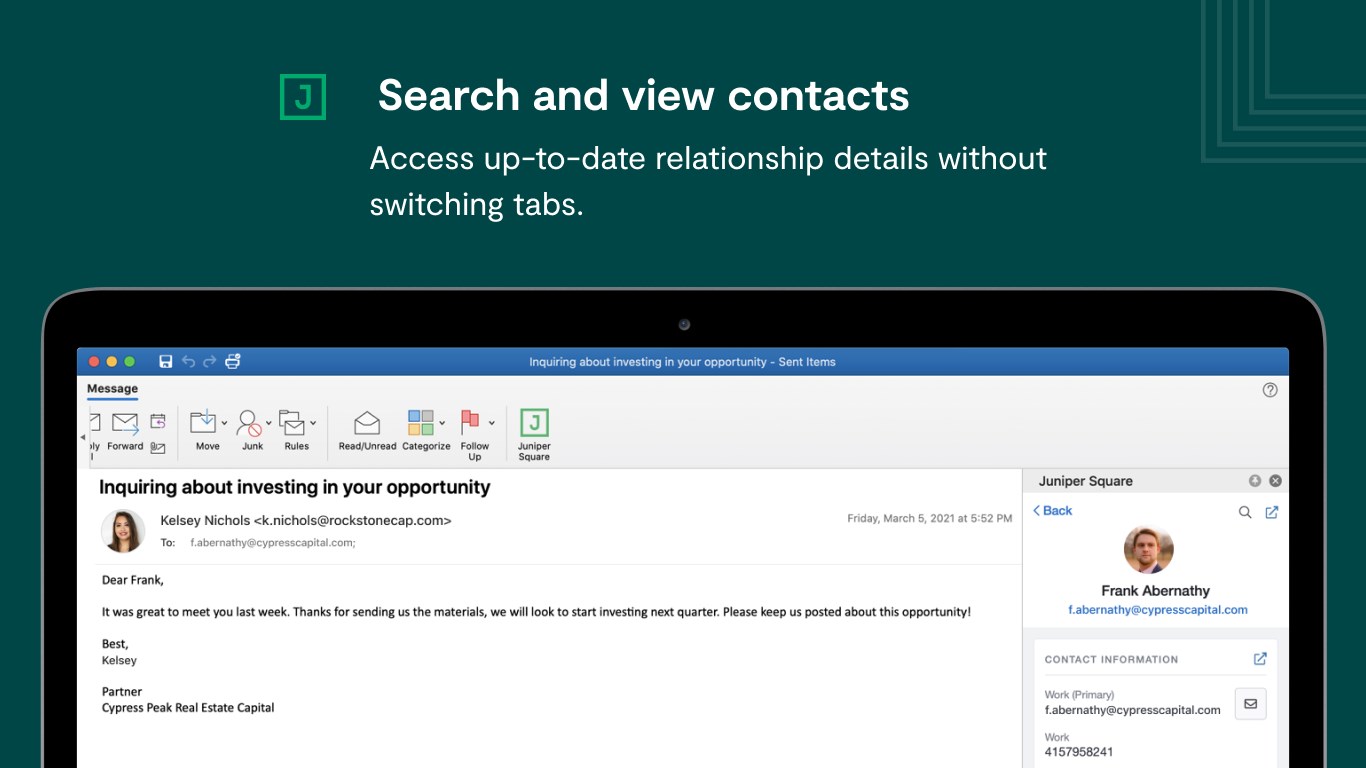Image resolution: width=1366 pixels, height=768 pixels.
Task: Open Contact Information external link icon
Action: tap(1260, 659)
